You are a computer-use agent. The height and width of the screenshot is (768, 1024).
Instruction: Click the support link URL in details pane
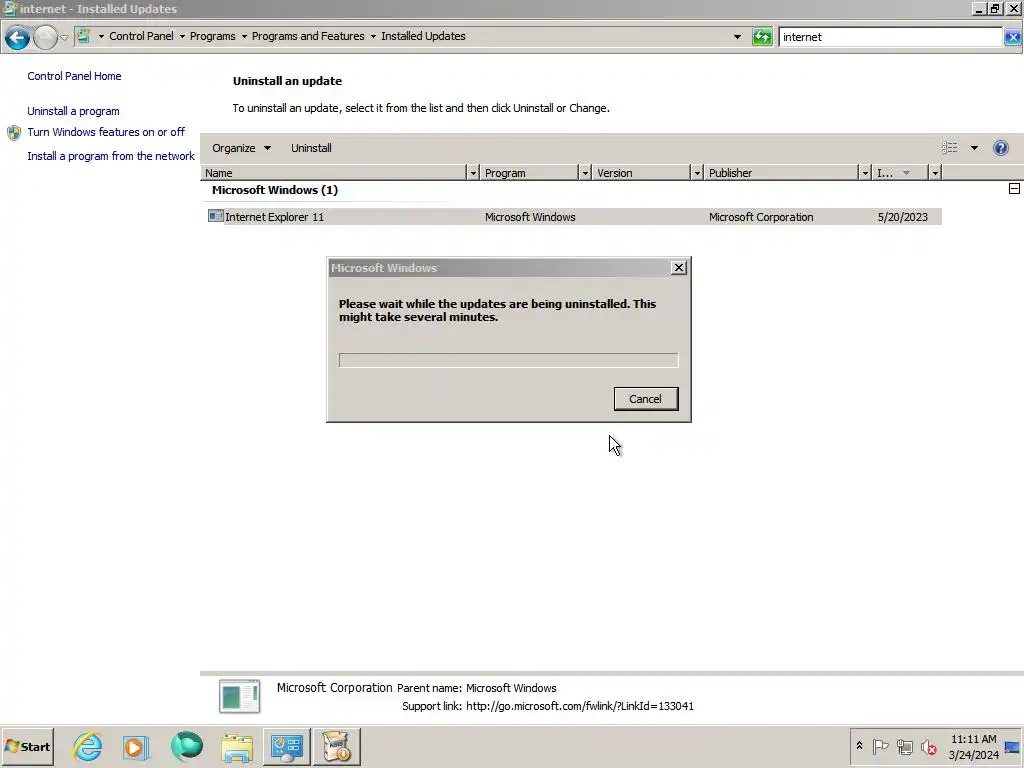coord(579,706)
